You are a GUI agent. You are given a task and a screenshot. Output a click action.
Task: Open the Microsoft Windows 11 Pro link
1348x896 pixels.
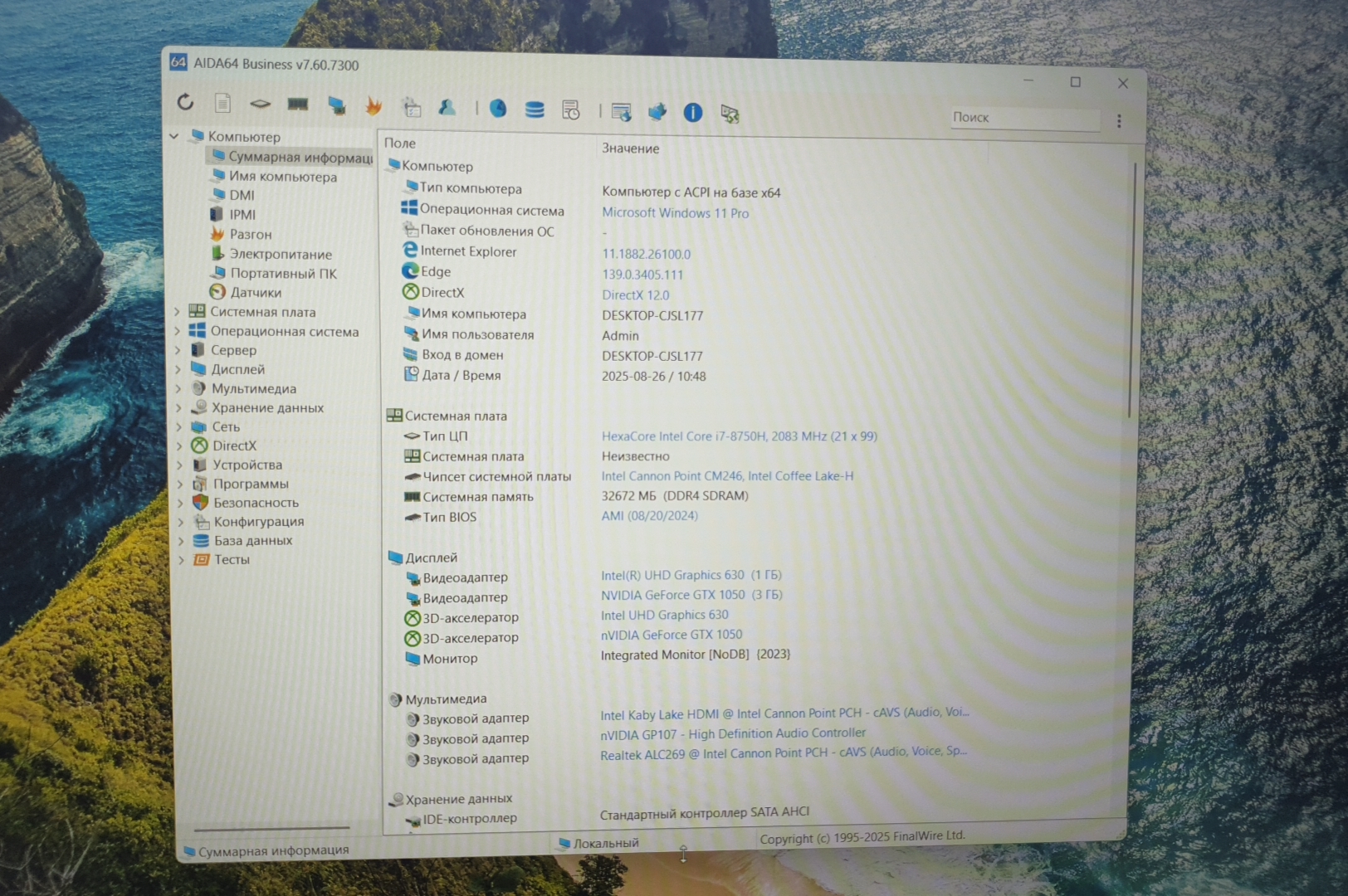pos(675,213)
